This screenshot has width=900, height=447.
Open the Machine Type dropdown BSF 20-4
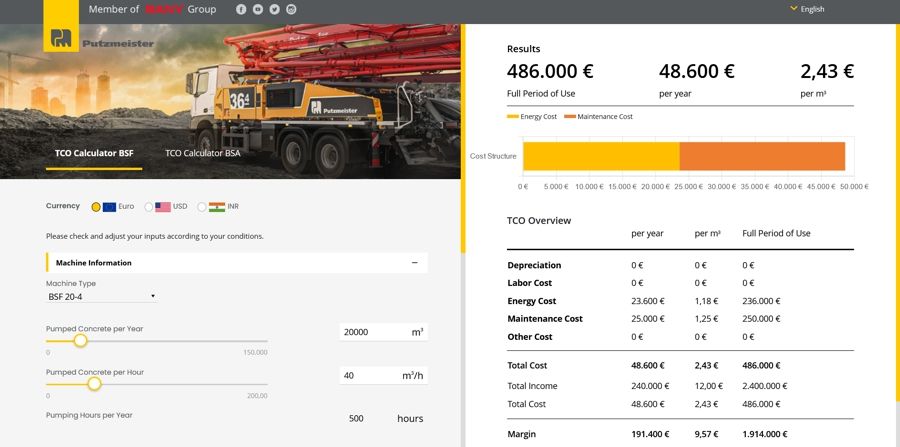pyautogui.click(x=101, y=297)
